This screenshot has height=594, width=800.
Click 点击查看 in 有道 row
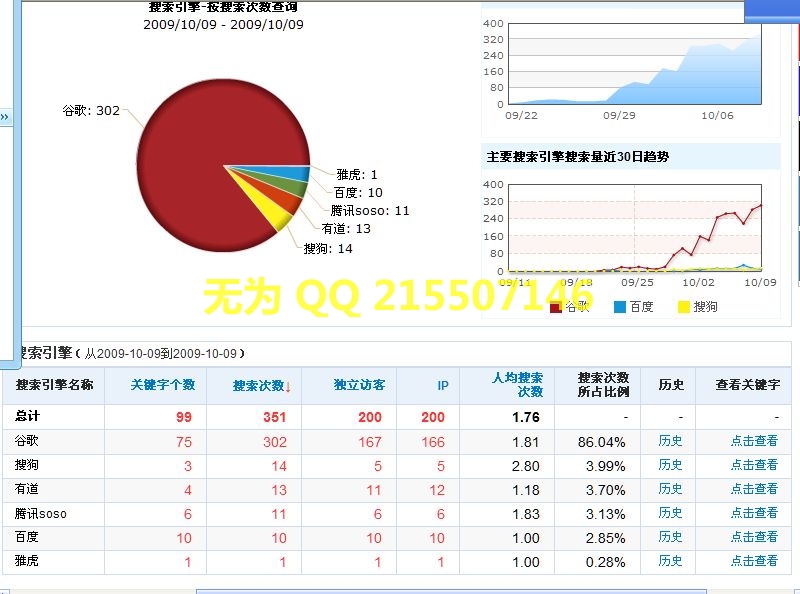coord(754,489)
